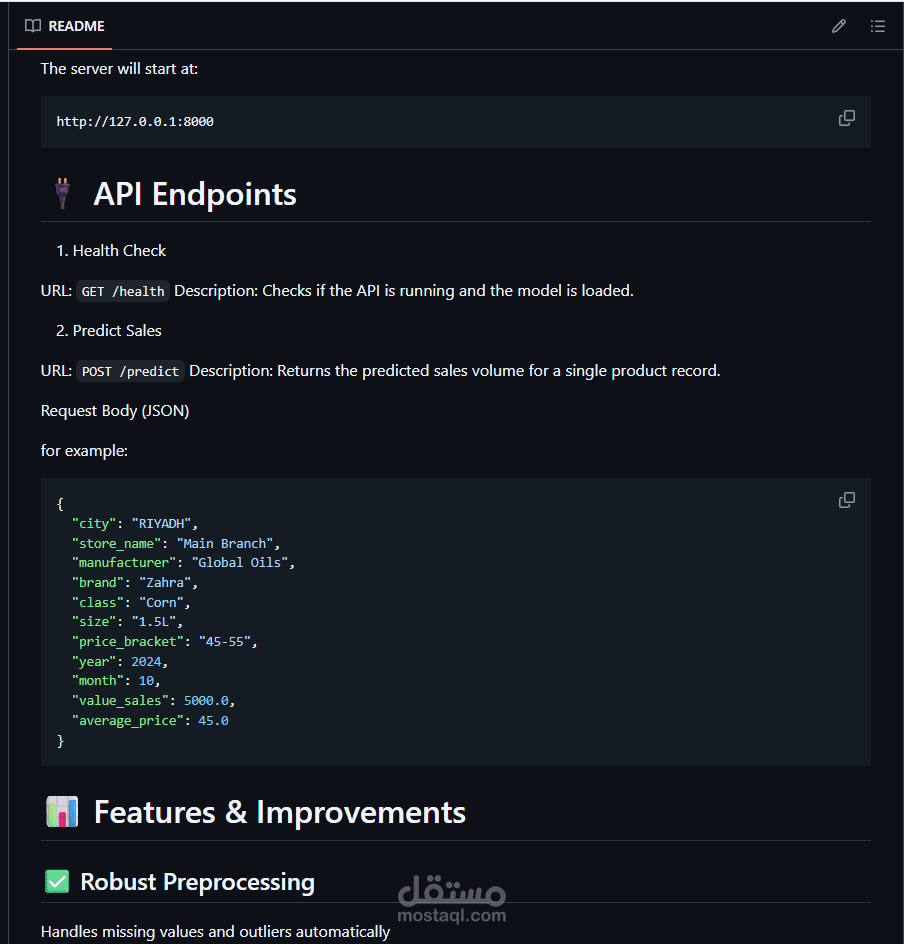Open the README outline list icon
This screenshot has width=904, height=944.
(x=877, y=26)
